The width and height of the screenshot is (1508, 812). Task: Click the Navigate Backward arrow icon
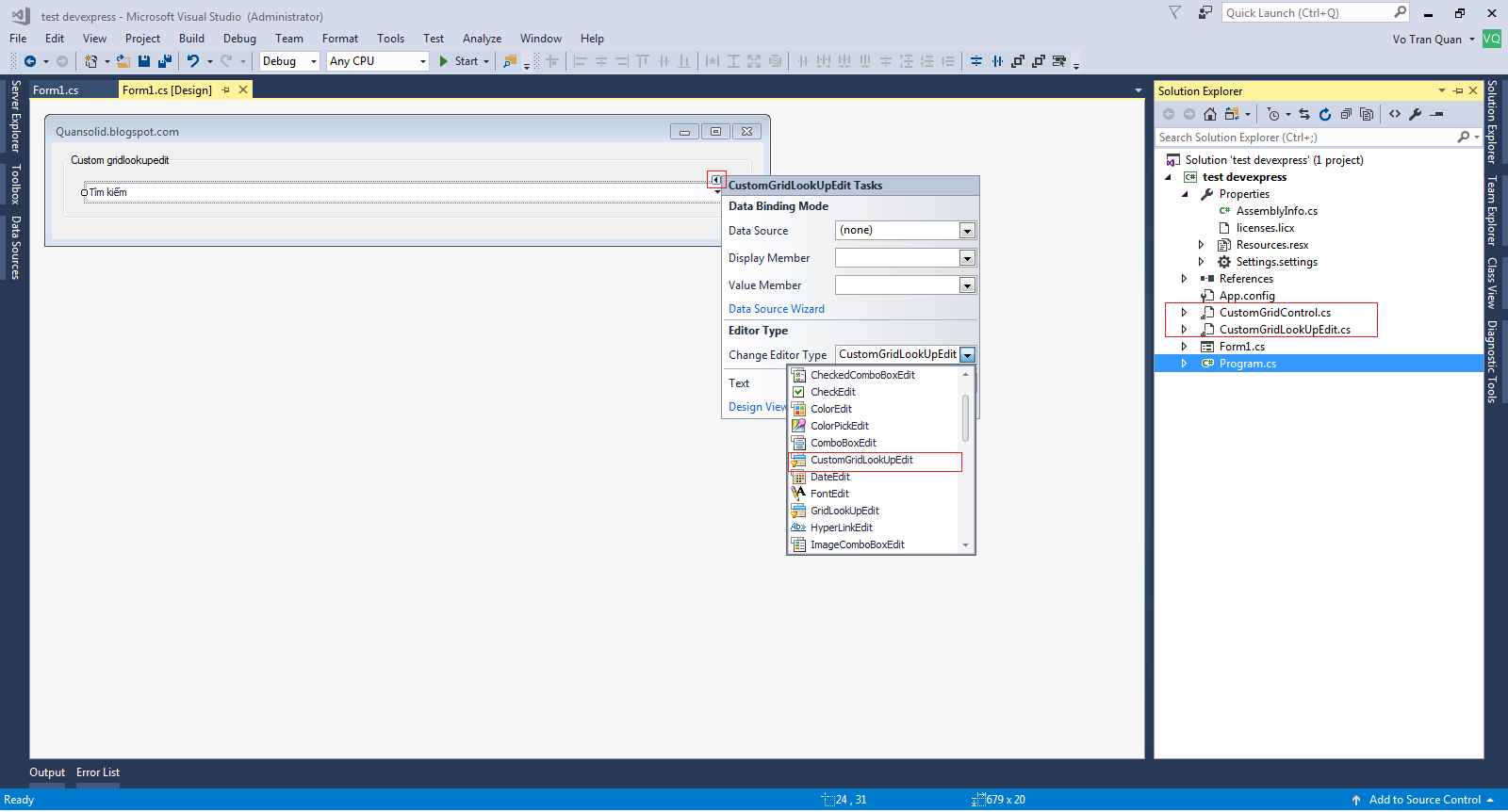pos(30,61)
